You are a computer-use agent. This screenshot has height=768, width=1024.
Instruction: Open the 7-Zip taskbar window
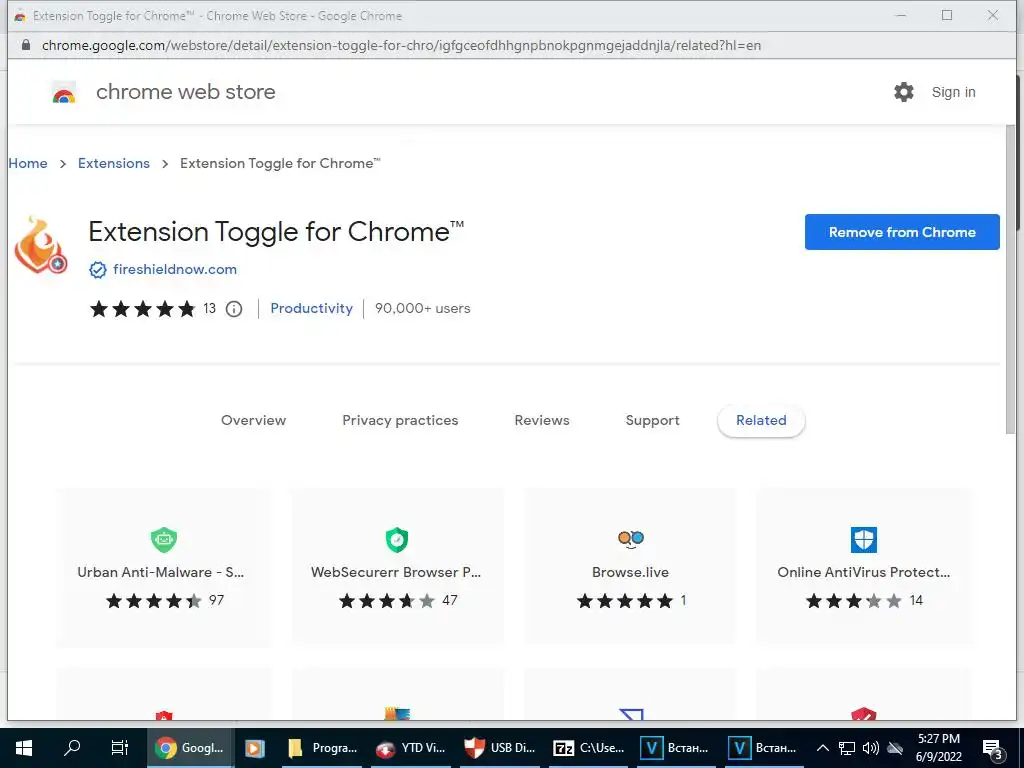588,748
